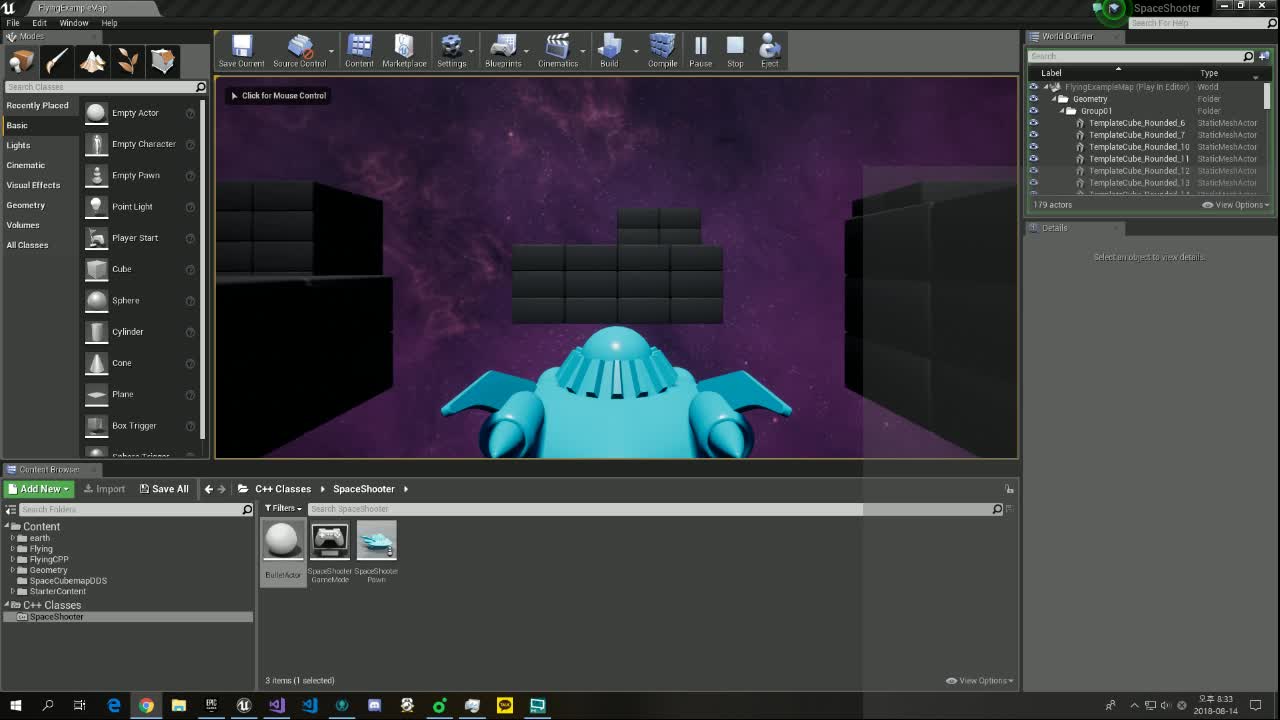
Task: Toggle visibility of the Geometry folder
Action: pos(1033,99)
